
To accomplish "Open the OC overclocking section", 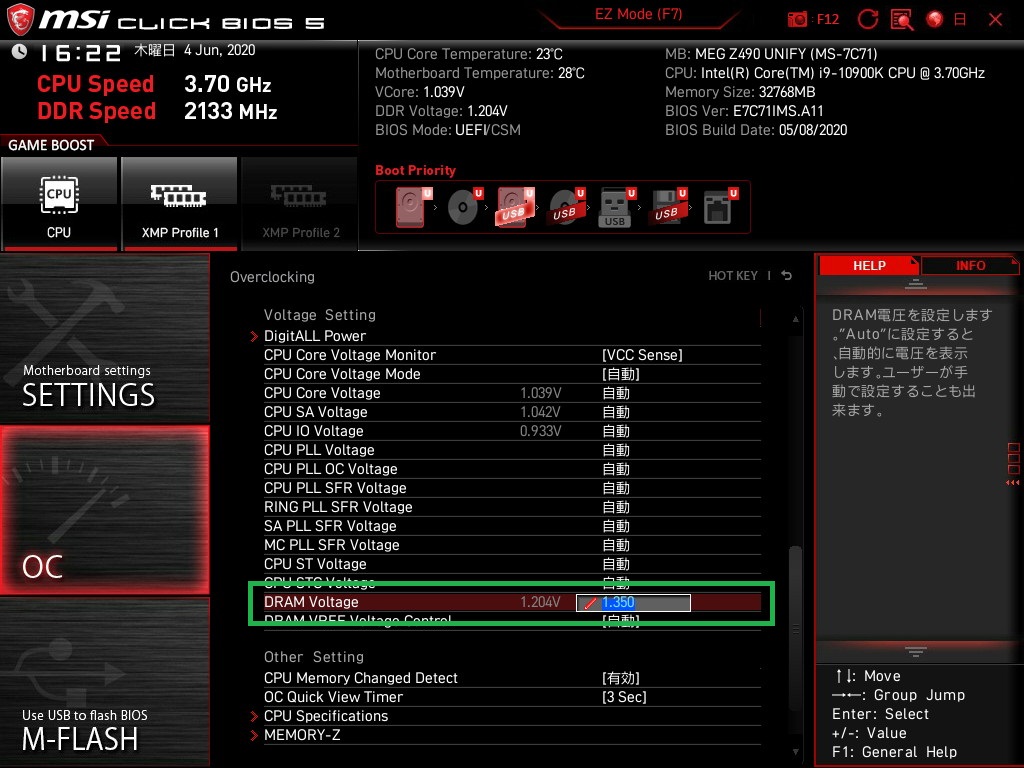I will tap(104, 510).
